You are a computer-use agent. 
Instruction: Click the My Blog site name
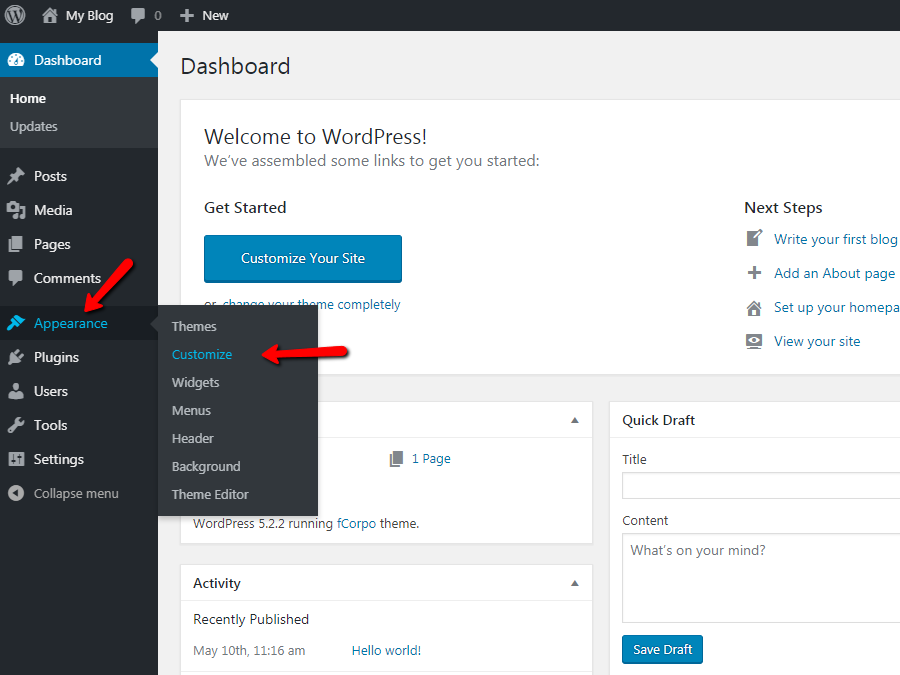(90, 15)
